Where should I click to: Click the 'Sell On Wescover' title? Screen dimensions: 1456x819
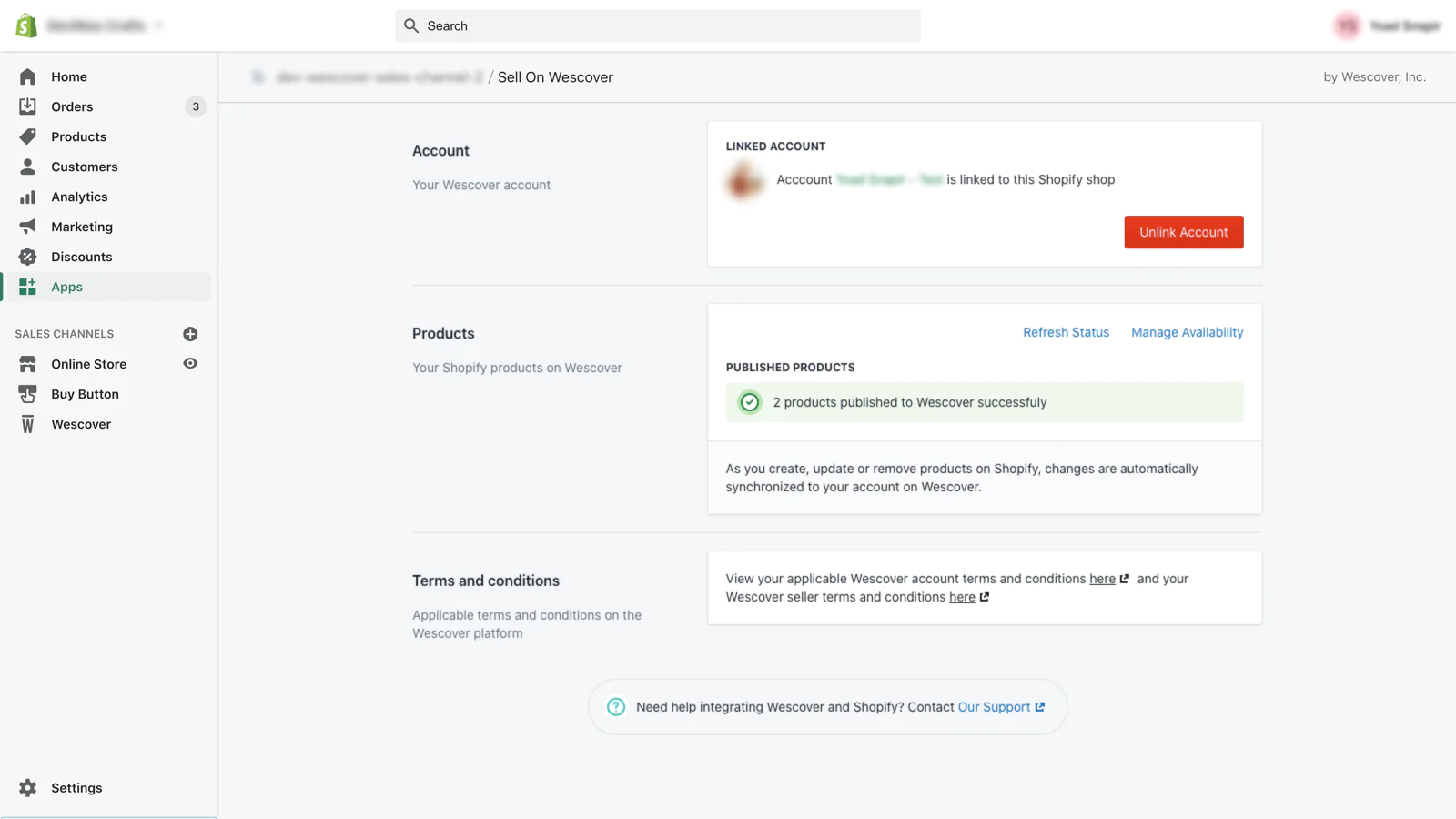coord(555,77)
